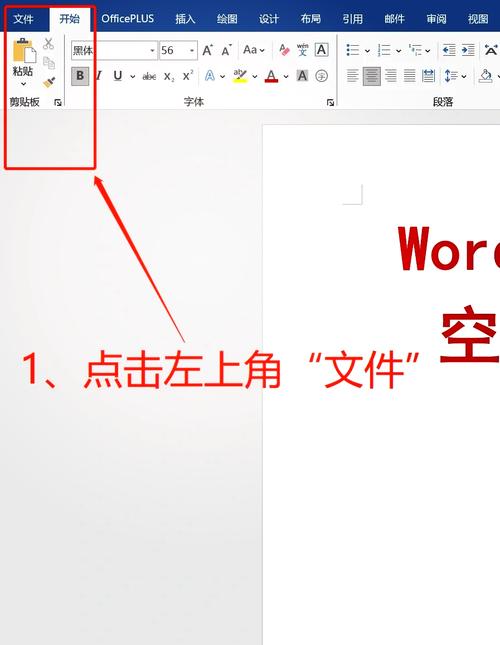Open the font name dropdown showing 黑体
Viewport: 500px width, 645px height.
pyautogui.click(x=114, y=51)
